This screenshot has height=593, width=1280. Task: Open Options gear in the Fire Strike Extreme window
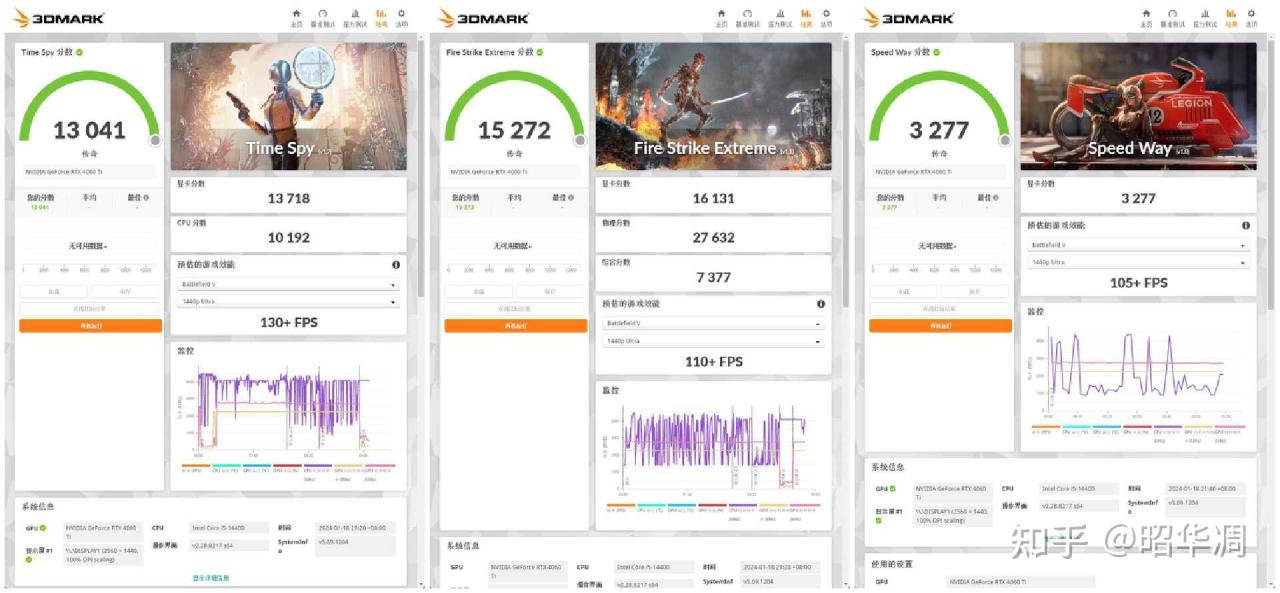[x=827, y=17]
